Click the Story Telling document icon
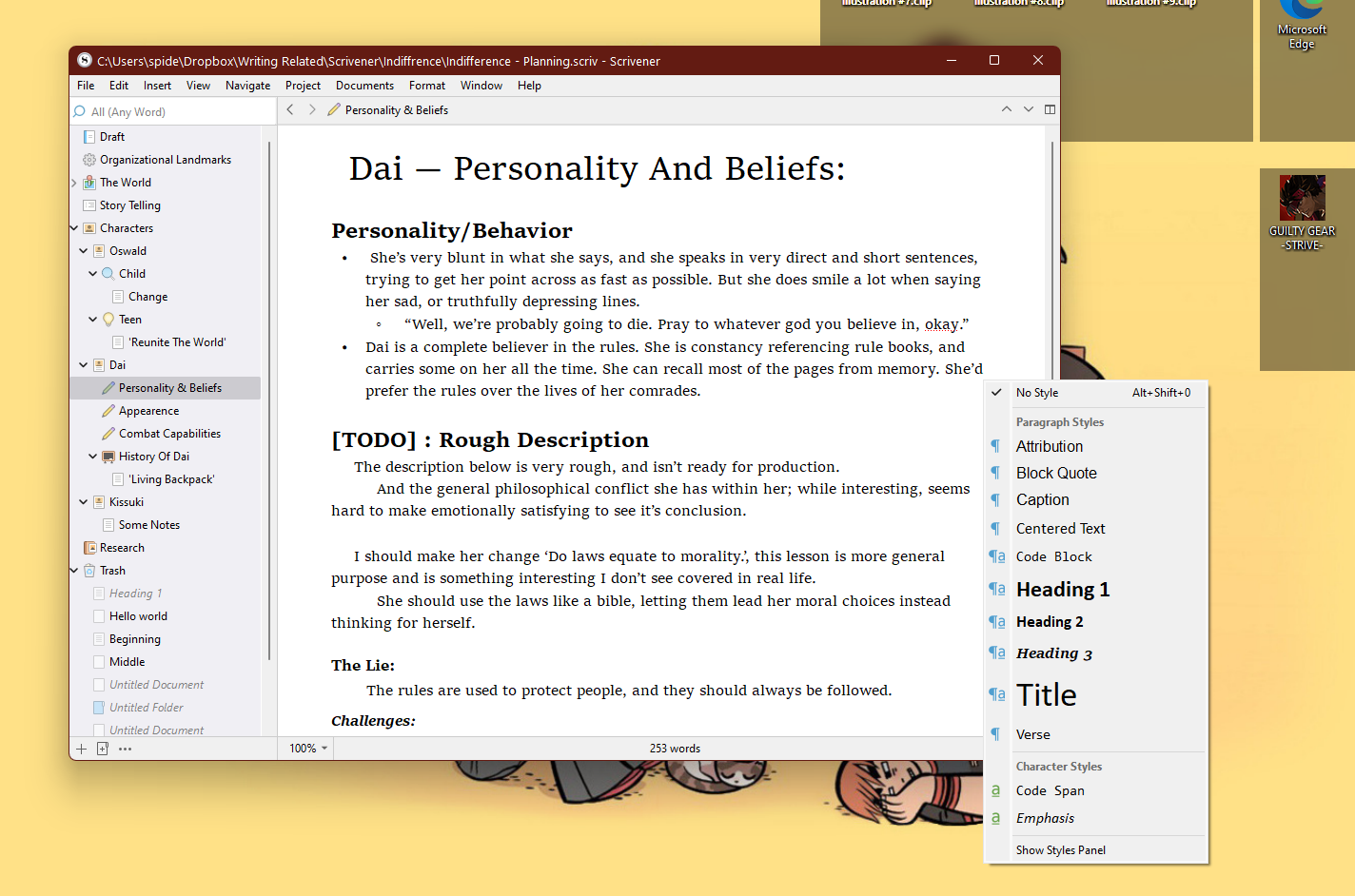This screenshot has height=896, width=1355. point(89,205)
